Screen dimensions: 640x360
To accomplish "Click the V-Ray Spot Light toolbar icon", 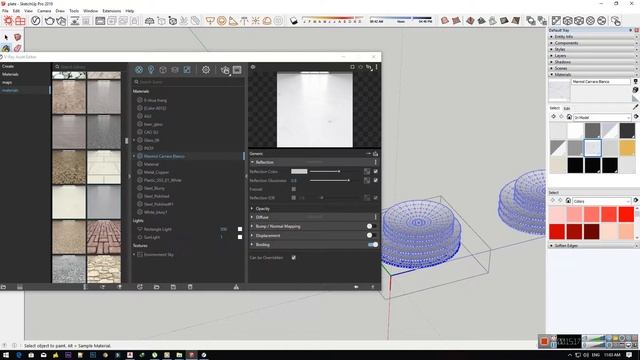I will (x=233, y=21).
